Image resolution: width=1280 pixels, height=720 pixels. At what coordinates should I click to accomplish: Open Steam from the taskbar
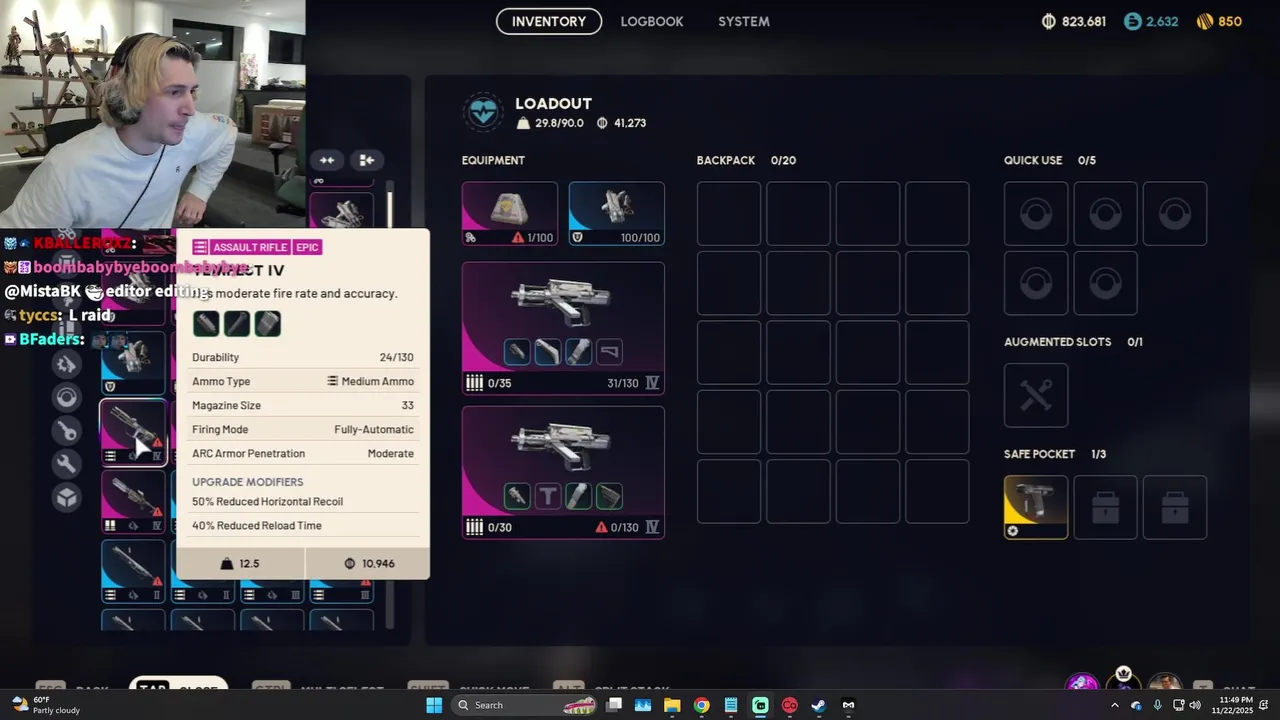[819, 705]
